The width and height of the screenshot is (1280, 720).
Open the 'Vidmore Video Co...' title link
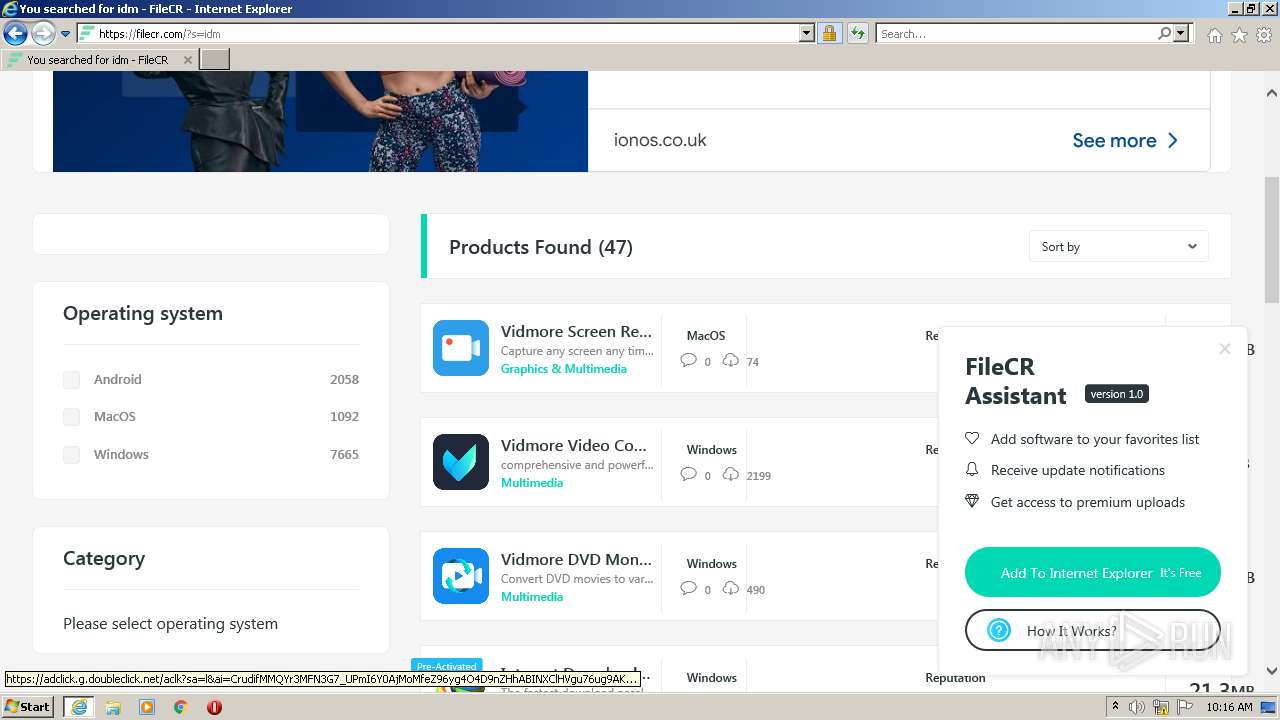(x=574, y=445)
